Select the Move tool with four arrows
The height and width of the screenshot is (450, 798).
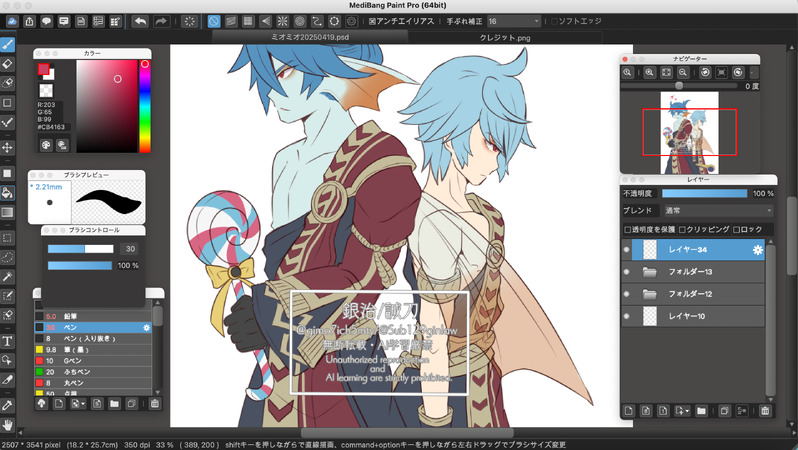tap(7, 148)
